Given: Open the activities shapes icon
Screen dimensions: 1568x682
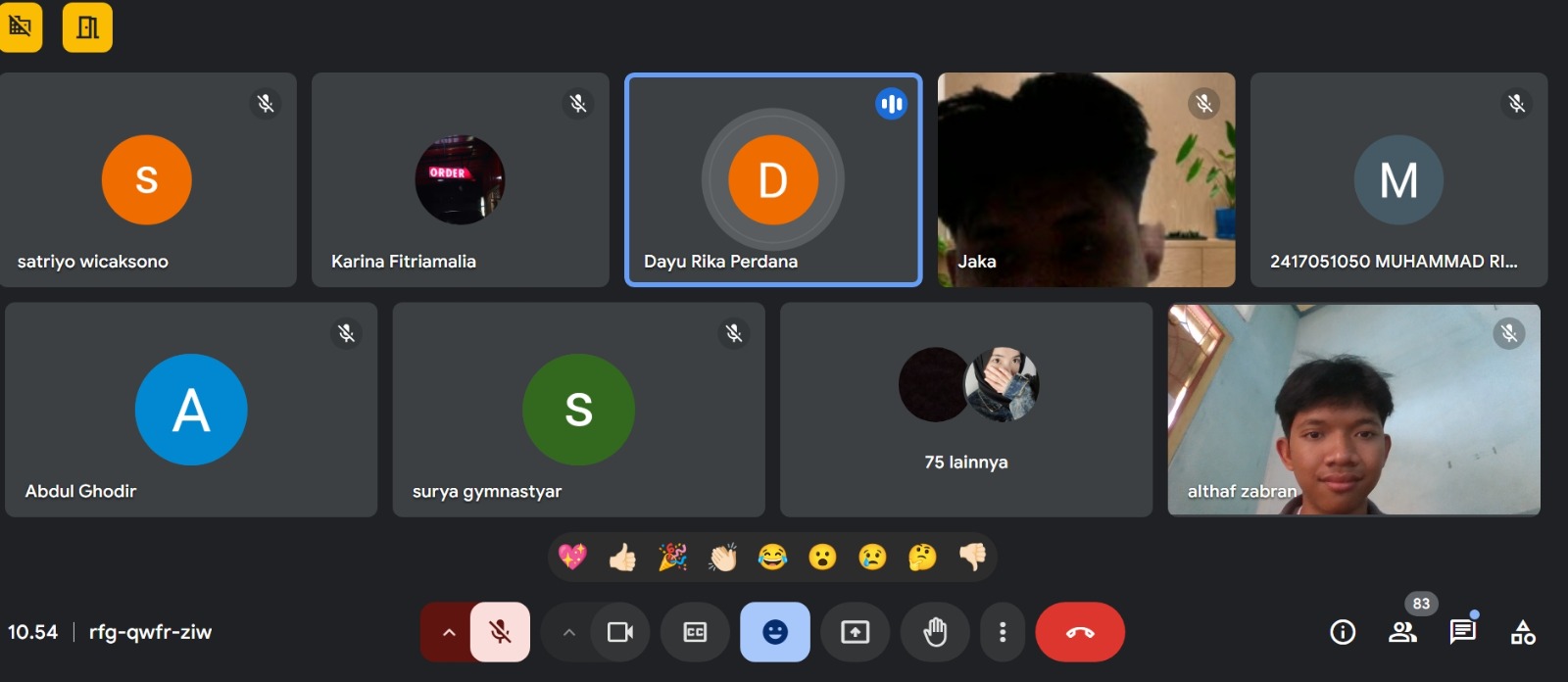Looking at the screenshot, I should point(1523,633).
